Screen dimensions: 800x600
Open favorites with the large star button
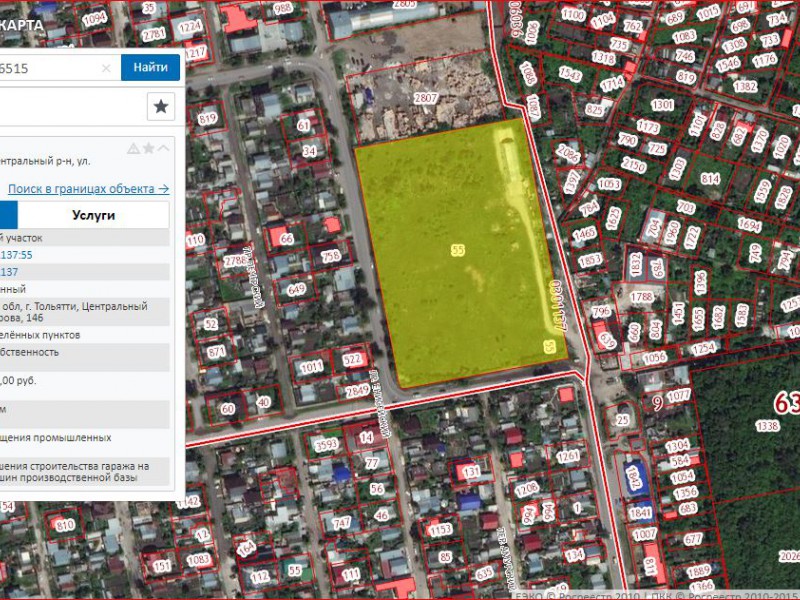point(161,106)
